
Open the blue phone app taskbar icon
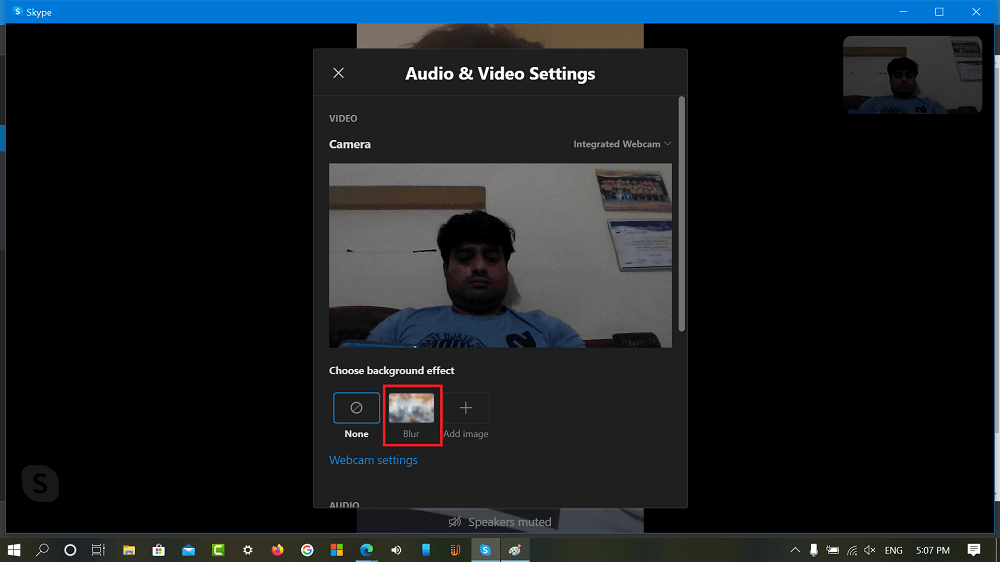point(426,550)
